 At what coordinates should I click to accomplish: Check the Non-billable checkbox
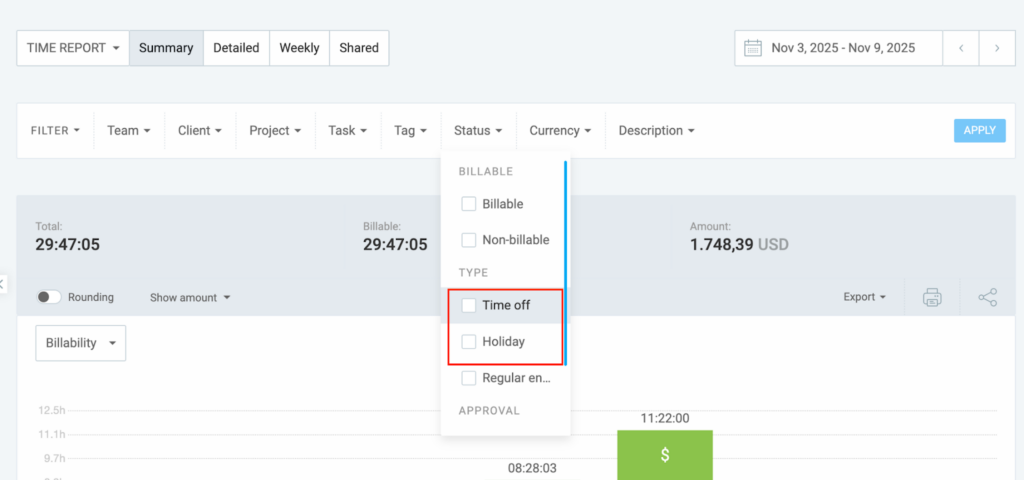point(468,240)
